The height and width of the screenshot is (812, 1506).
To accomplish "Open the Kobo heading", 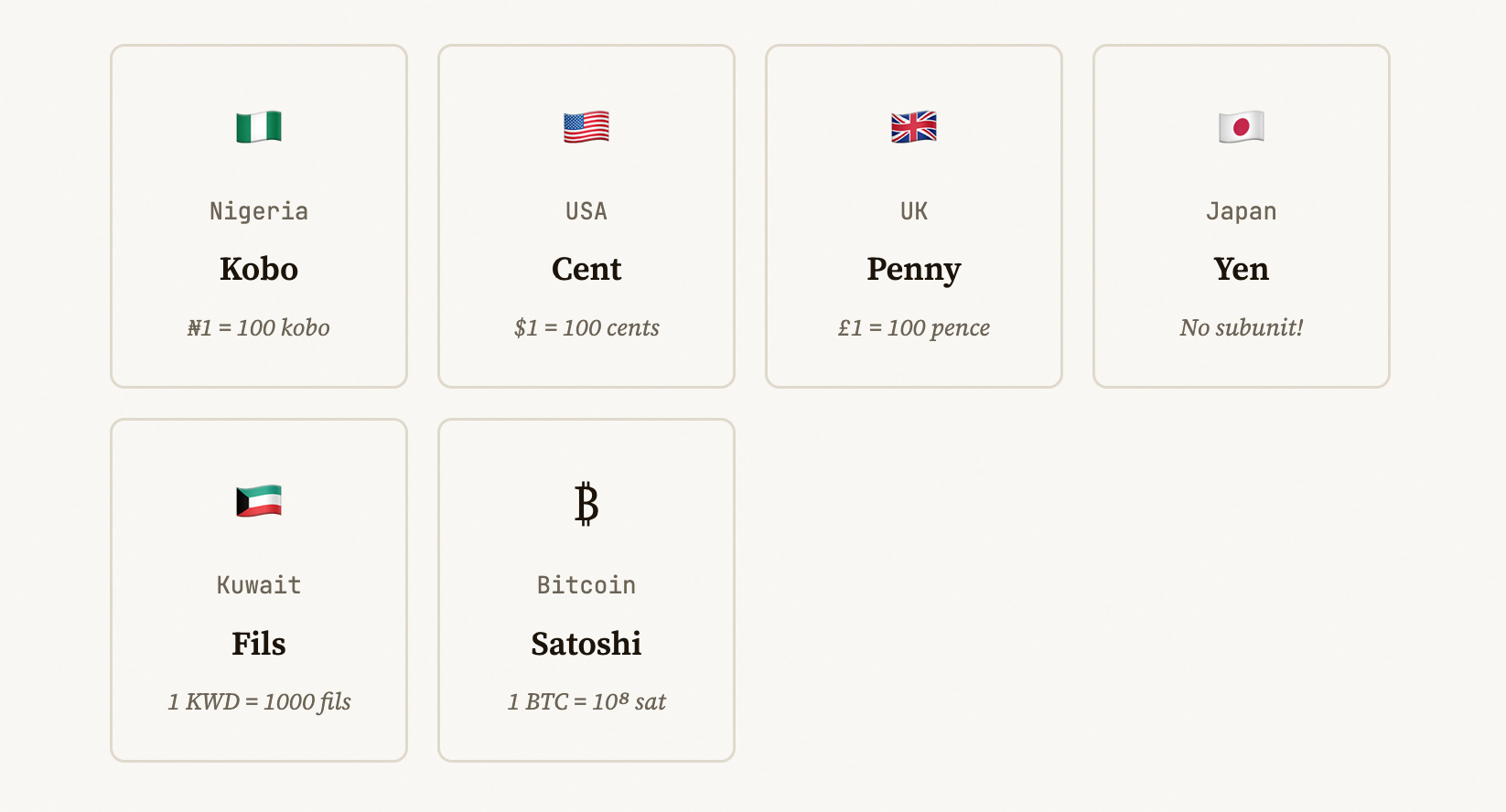I will tap(259, 269).
